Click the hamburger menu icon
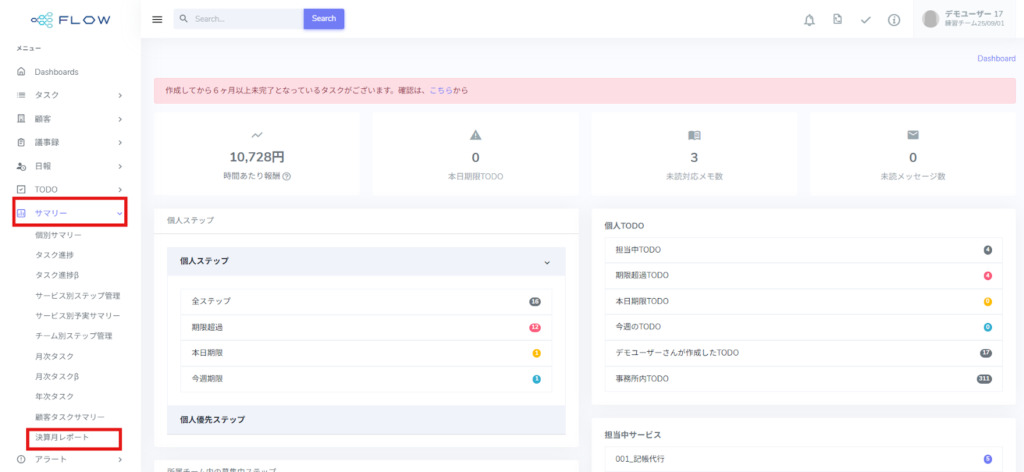 (x=157, y=19)
